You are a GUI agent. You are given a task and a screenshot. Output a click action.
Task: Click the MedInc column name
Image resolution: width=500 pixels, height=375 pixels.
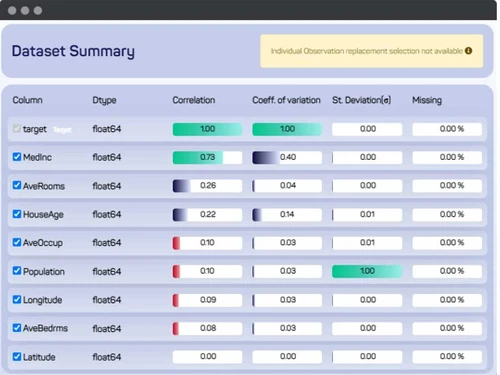(37, 157)
